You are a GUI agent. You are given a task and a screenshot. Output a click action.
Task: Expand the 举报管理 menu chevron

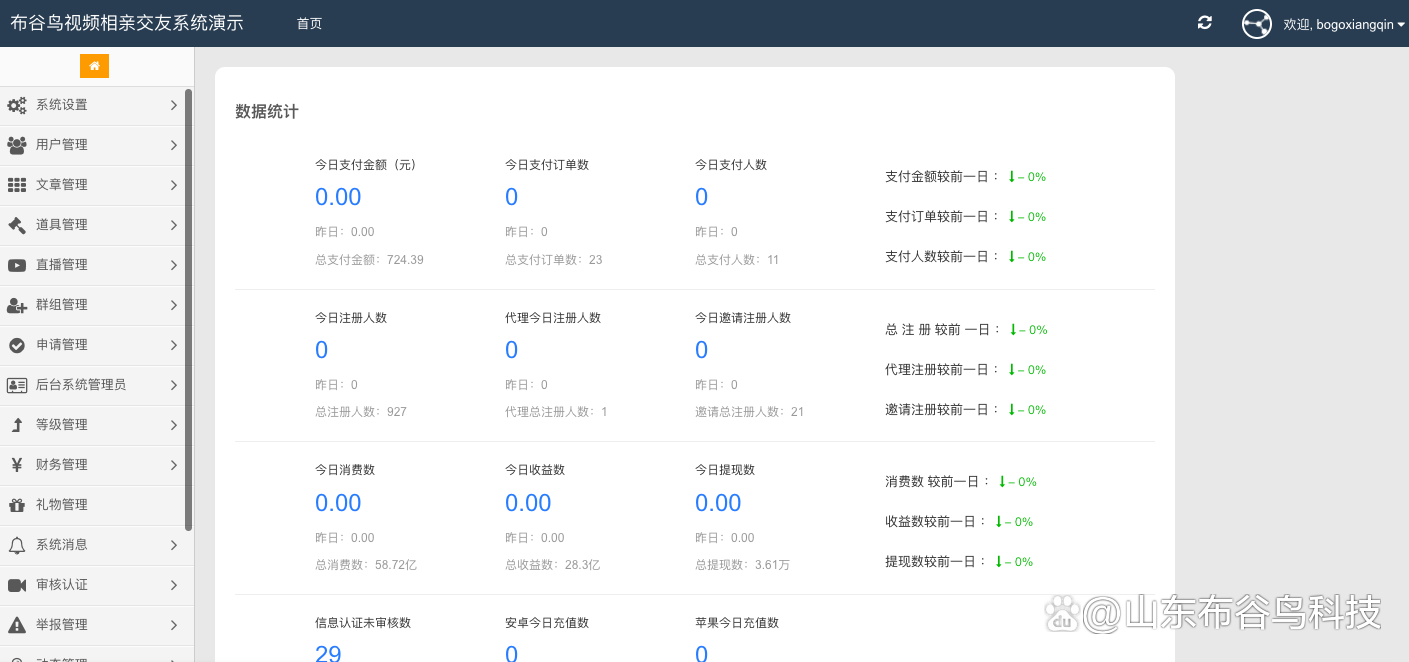point(174,625)
